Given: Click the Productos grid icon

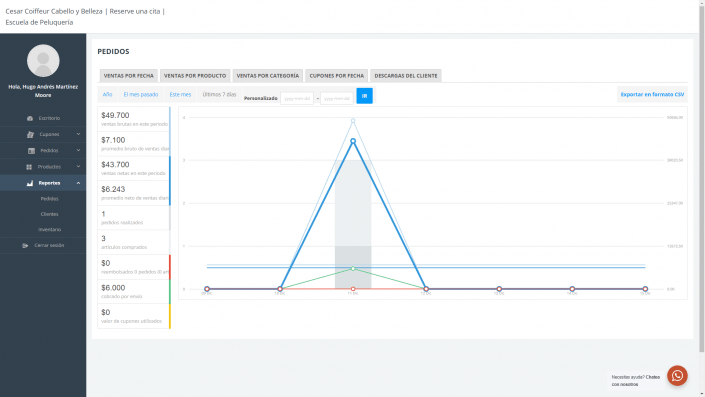Looking at the screenshot, I should coord(29,167).
